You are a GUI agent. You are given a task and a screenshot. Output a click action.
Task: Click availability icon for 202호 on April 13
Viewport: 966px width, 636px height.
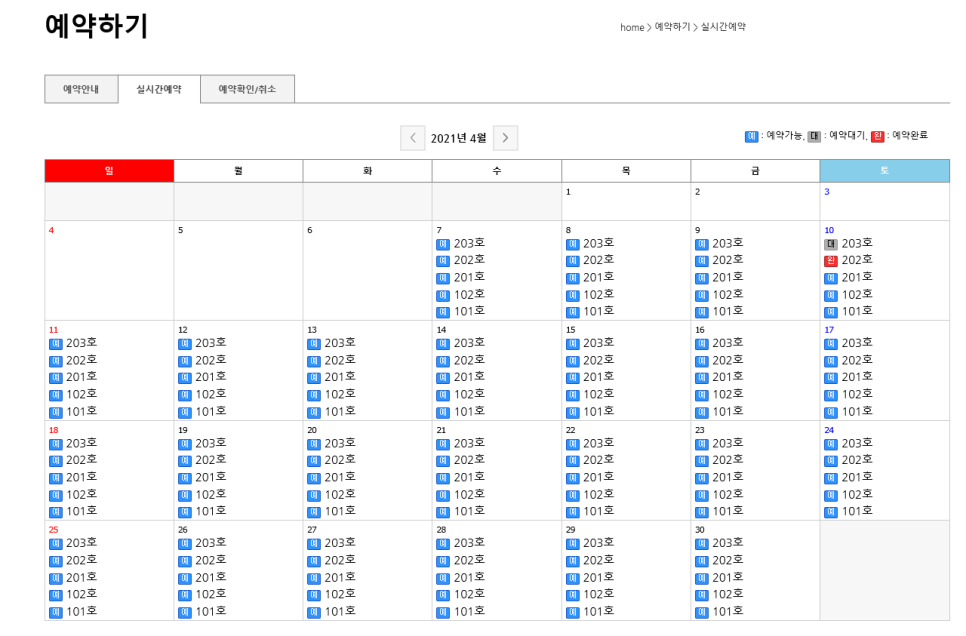pos(314,361)
